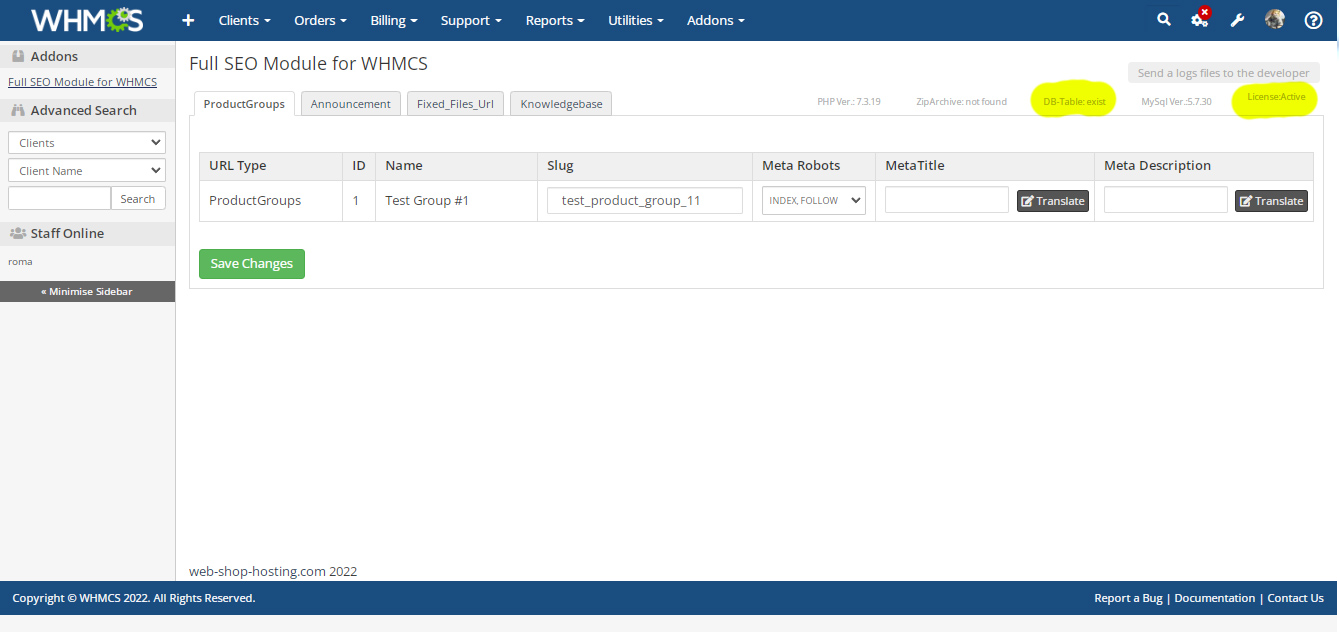Click staff name roma in sidebar
1339x632 pixels.
[20, 262]
